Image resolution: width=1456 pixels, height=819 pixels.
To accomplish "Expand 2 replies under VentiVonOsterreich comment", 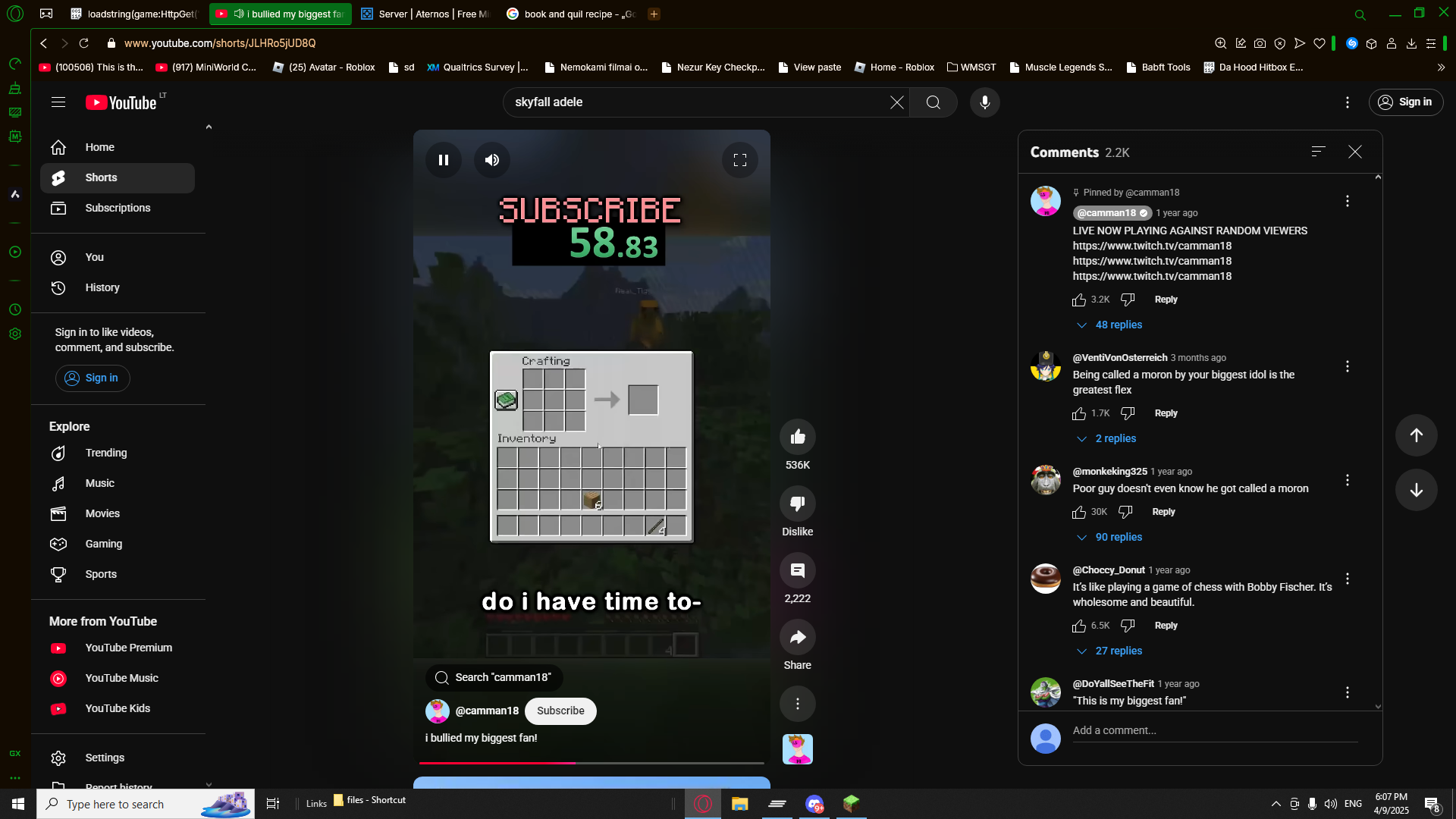I will 1107,438.
